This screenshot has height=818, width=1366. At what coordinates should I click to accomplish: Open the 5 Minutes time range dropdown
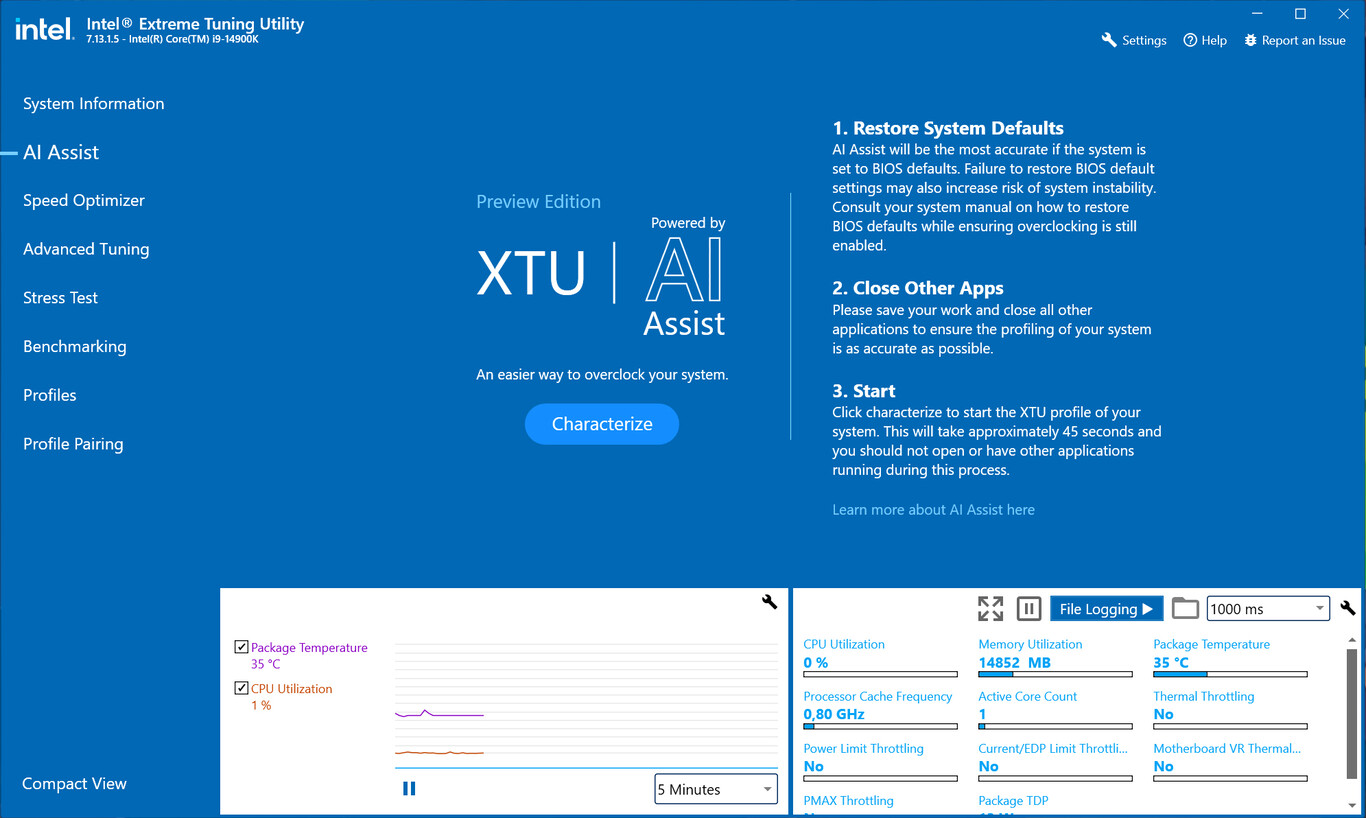pos(716,789)
